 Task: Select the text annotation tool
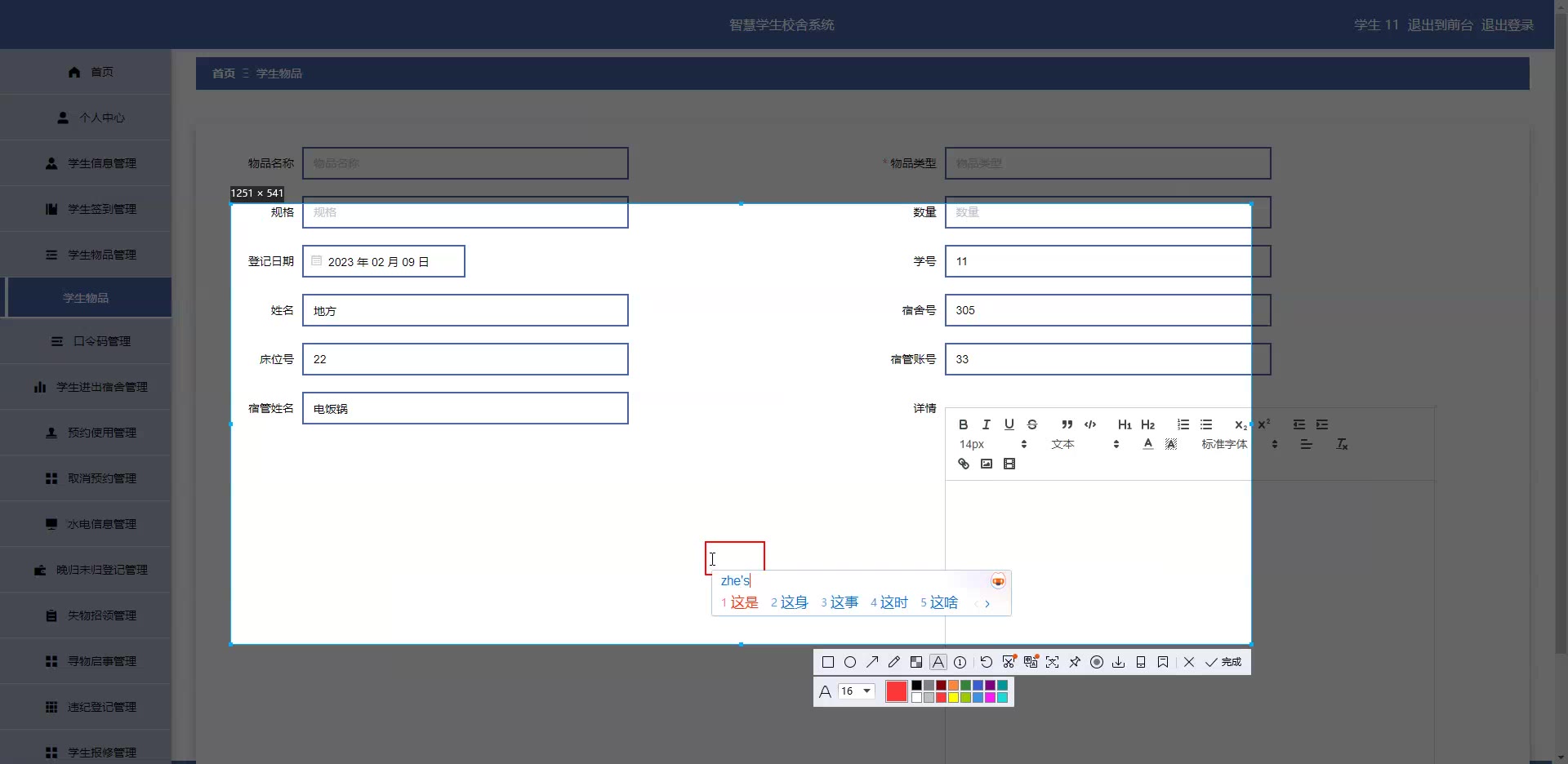(938, 662)
